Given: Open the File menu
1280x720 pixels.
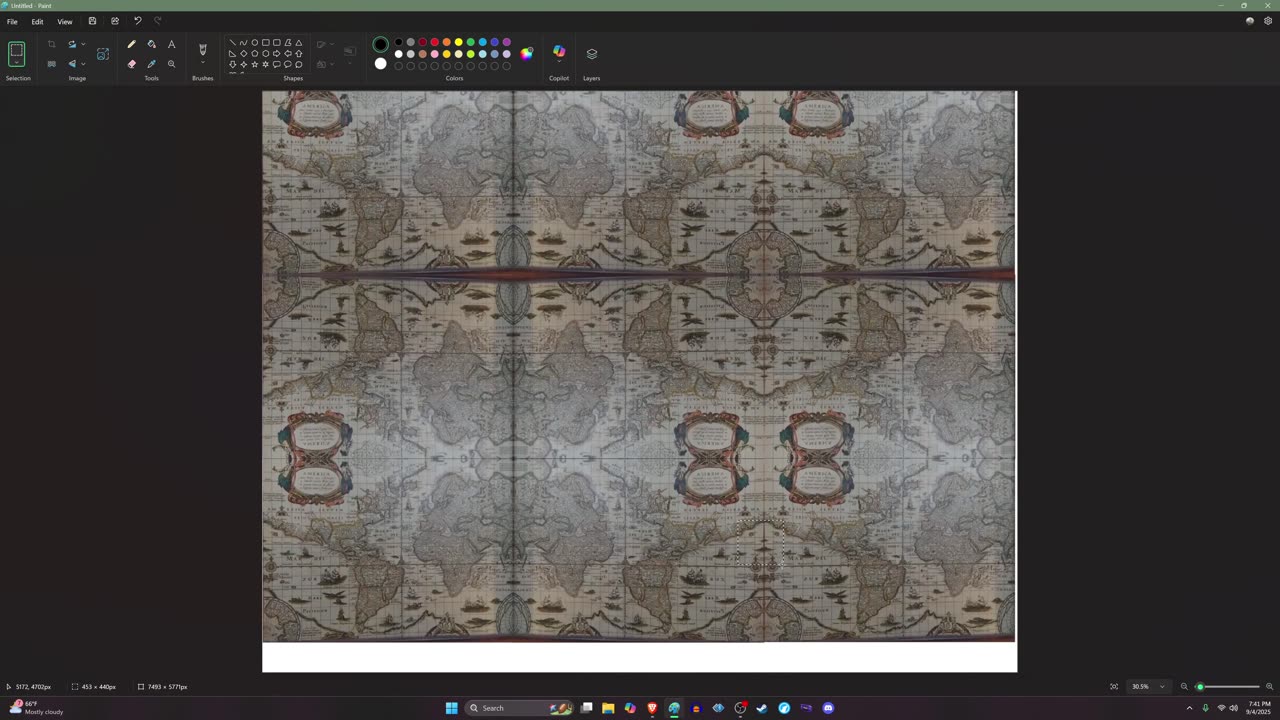Looking at the screenshot, I should coord(12,21).
